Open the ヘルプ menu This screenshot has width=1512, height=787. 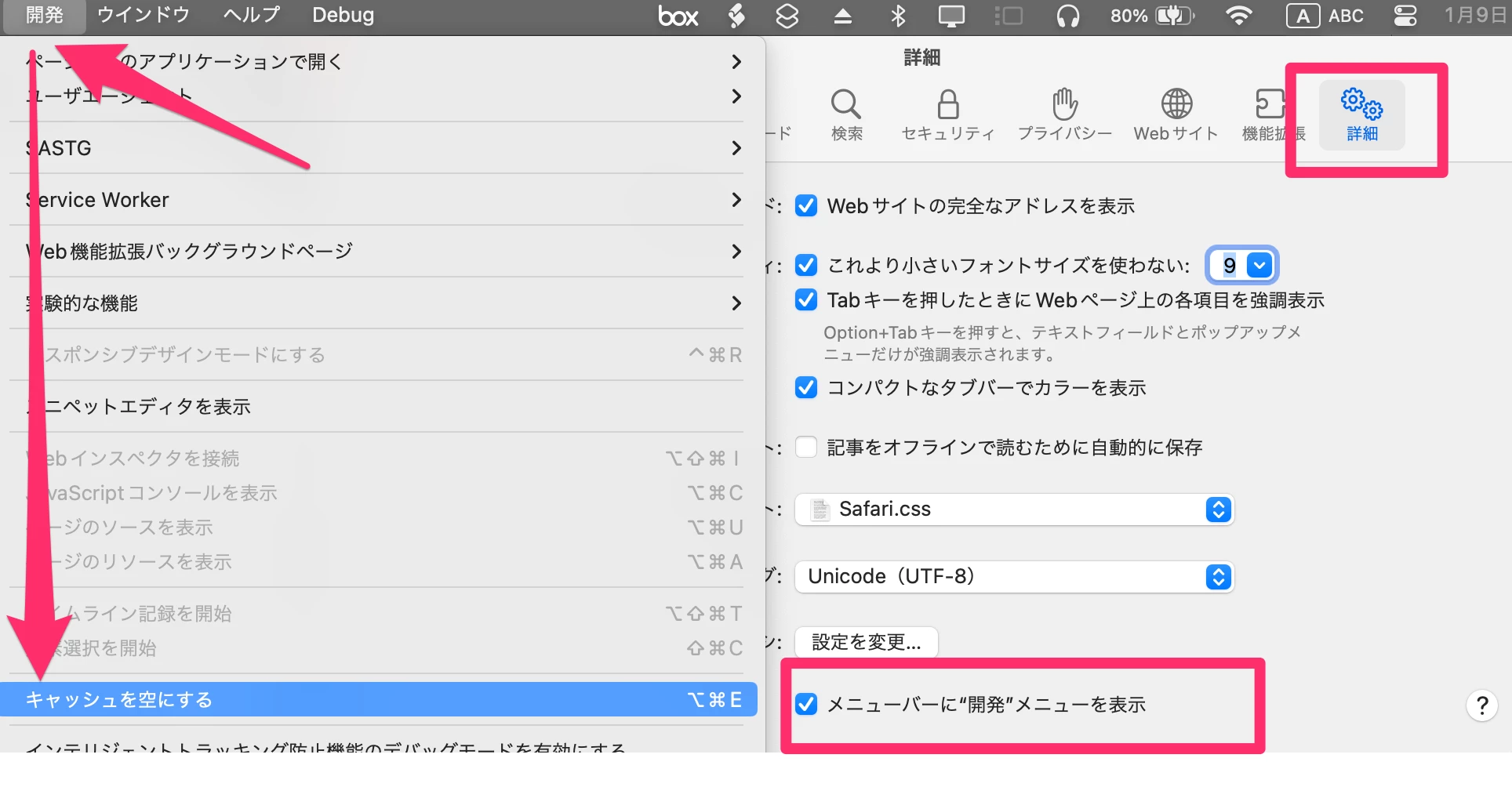pyautogui.click(x=251, y=16)
